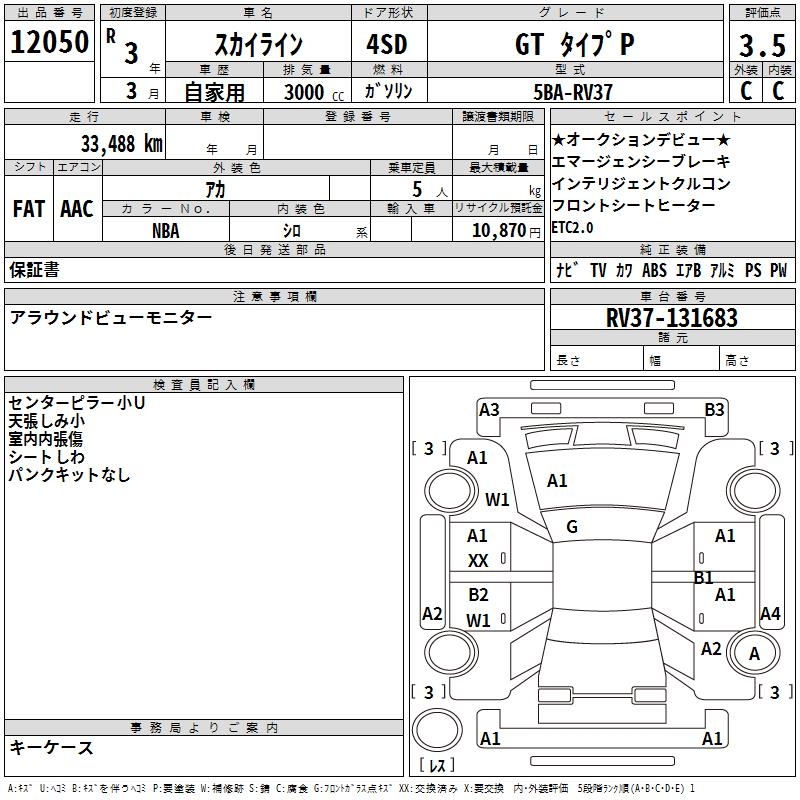Select inspector note 天張しみ小

click(46, 421)
